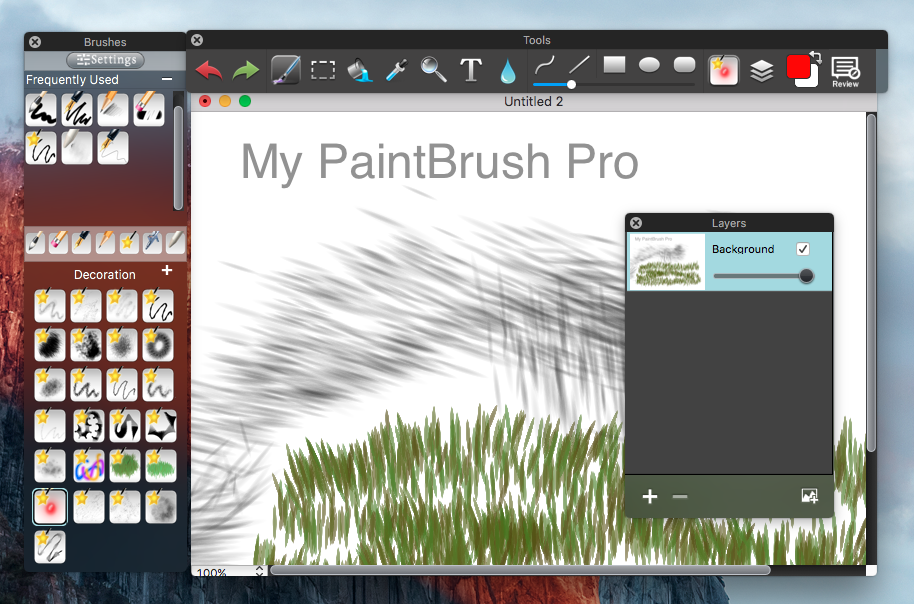Click the Review button in Tools
Screen dimensions: 914x604
point(845,72)
